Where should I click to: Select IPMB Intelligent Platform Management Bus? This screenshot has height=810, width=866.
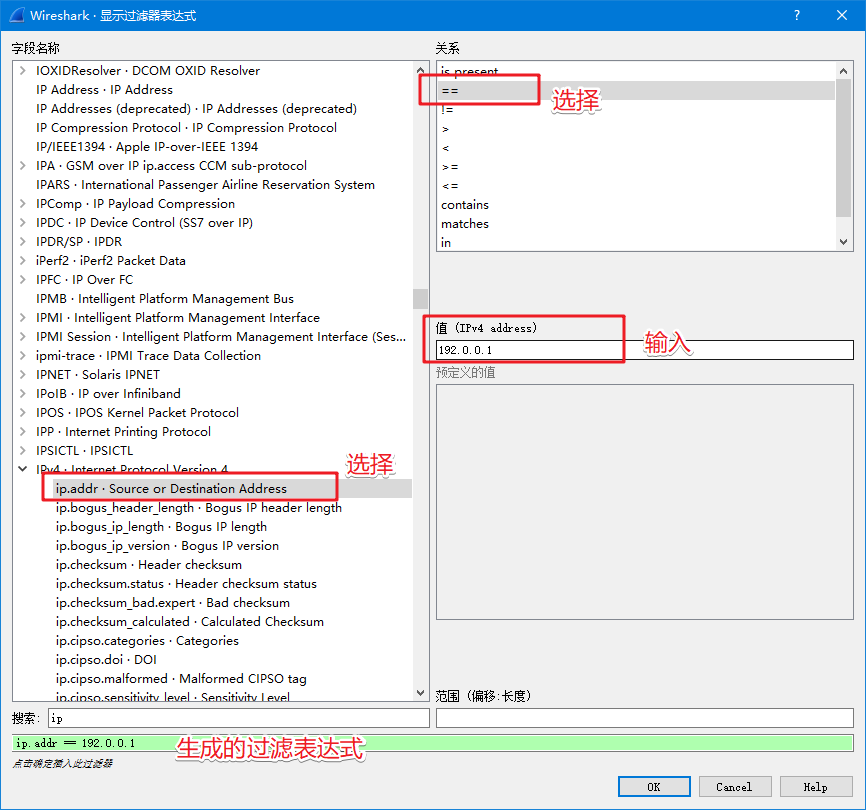(165, 299)
